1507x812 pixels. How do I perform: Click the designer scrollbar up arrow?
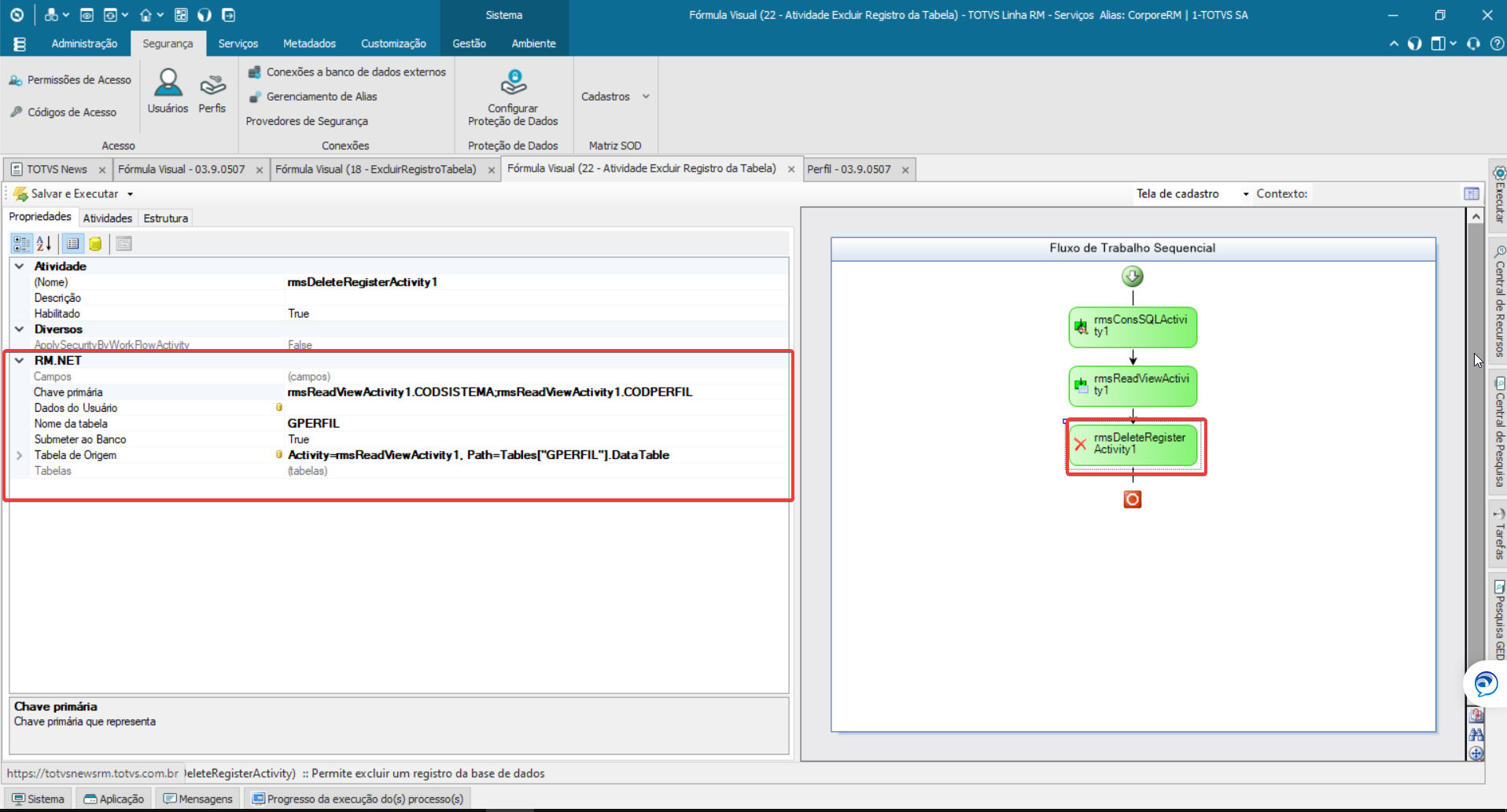(x=1476, y=216)
